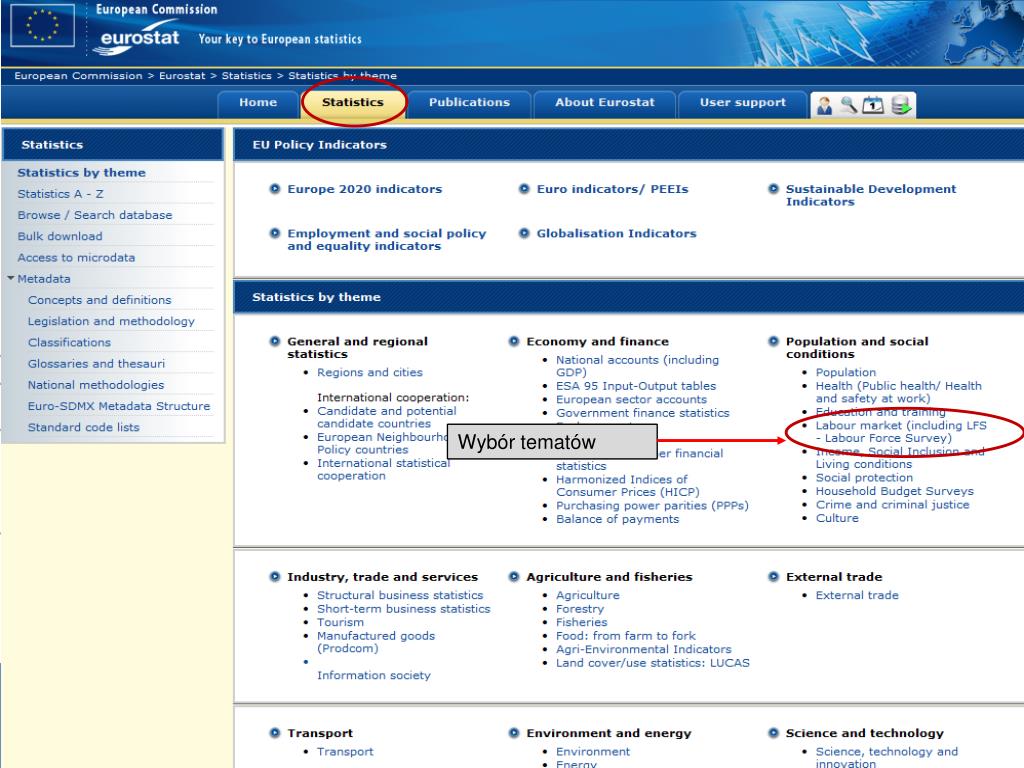Open the Transport sub-link
Image resolution: width=1024 pixels, height=768 pixels.
[x=345, y=752]
